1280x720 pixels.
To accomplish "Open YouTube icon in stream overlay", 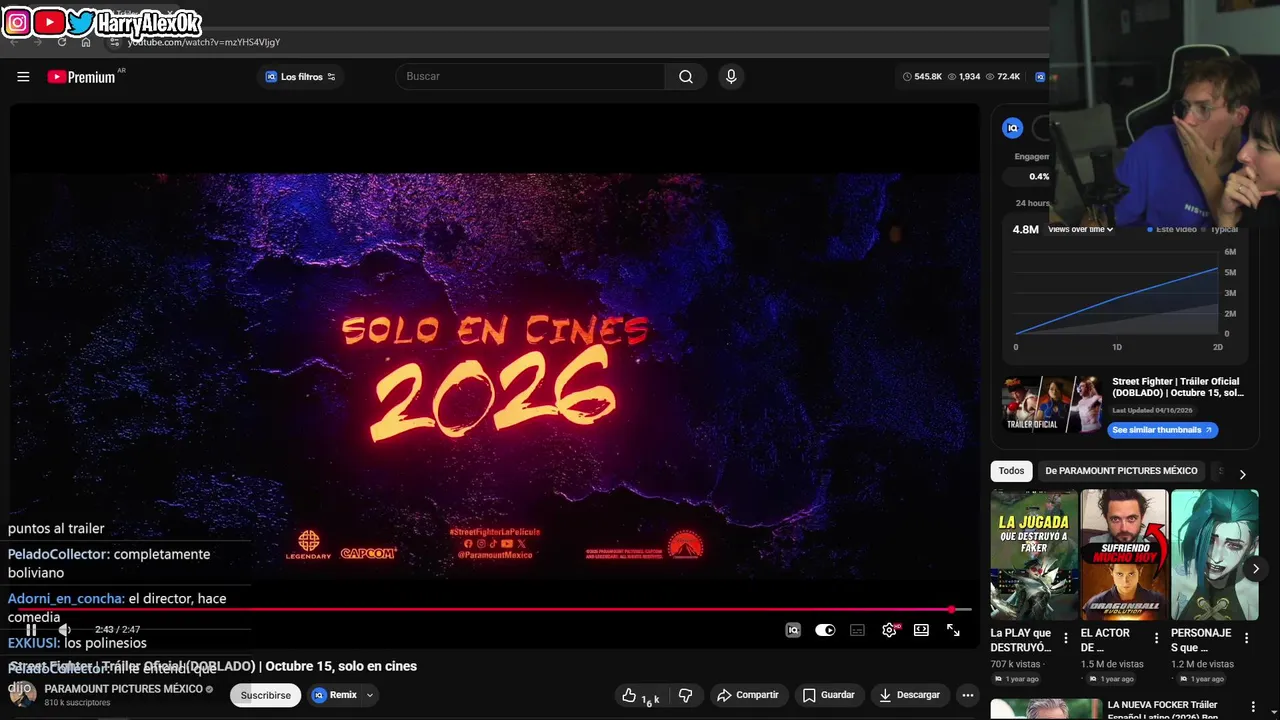I will click(48, 22).
